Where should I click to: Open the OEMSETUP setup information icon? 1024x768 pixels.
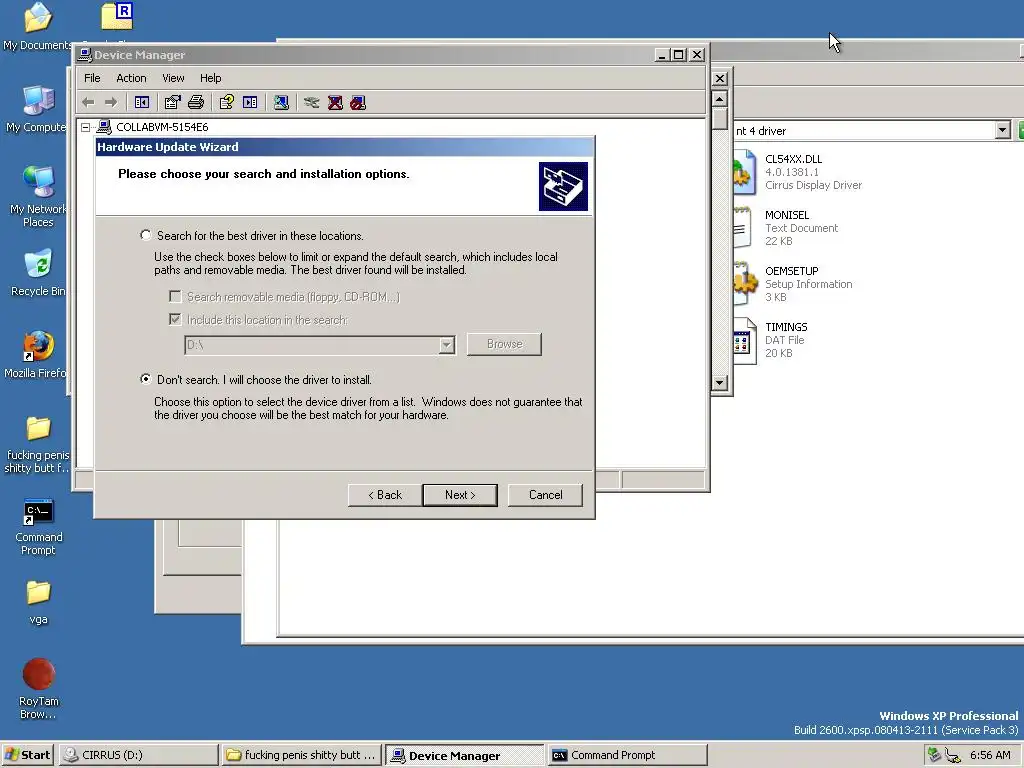click(745, 283)
